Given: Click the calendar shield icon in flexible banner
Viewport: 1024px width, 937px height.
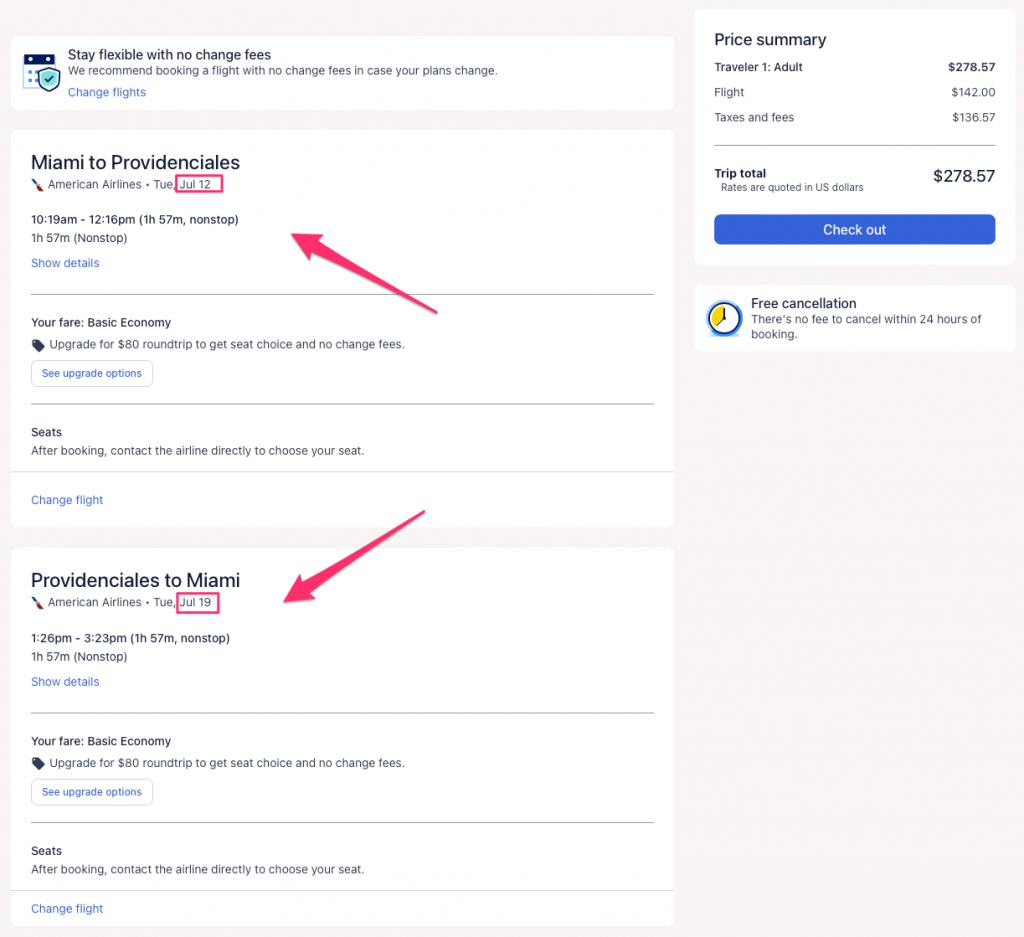Looking at the screenshot, I should pos(42,72).
